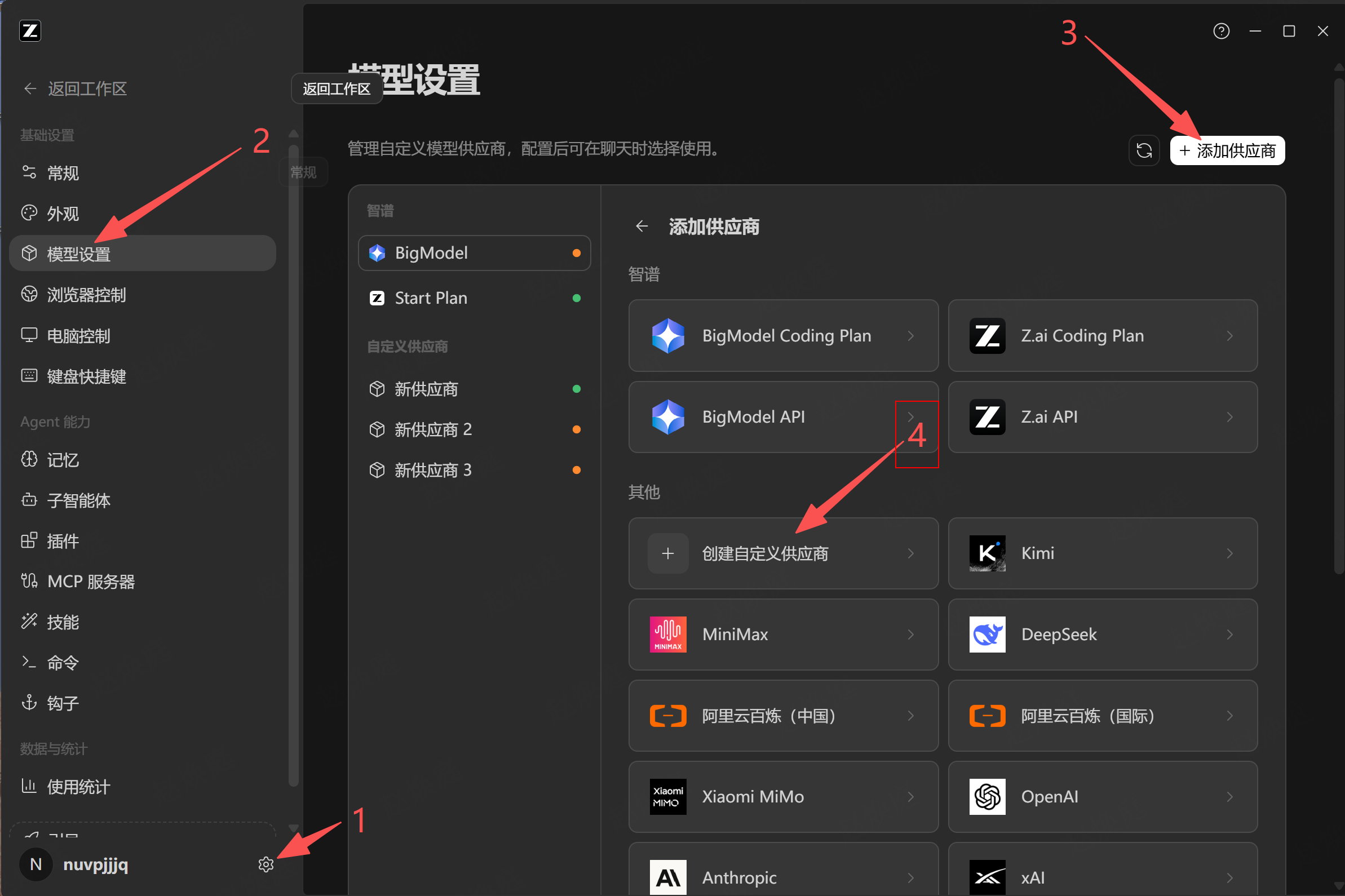Screen dimensions: 1345x896
Task: Click the refresh providers icon
Action: coord(1144,150)
